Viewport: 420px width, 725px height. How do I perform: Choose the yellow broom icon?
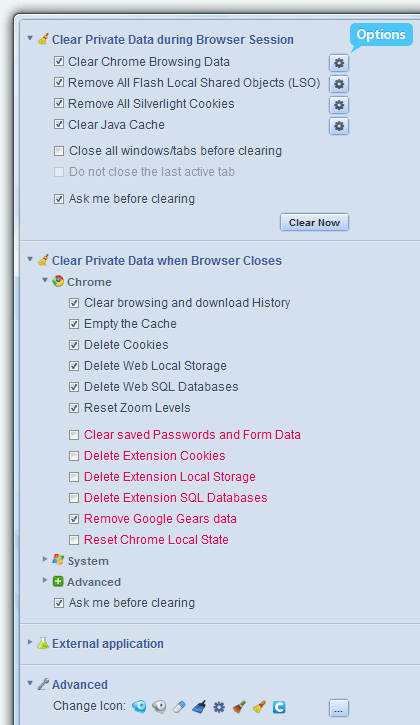(259, 707)
